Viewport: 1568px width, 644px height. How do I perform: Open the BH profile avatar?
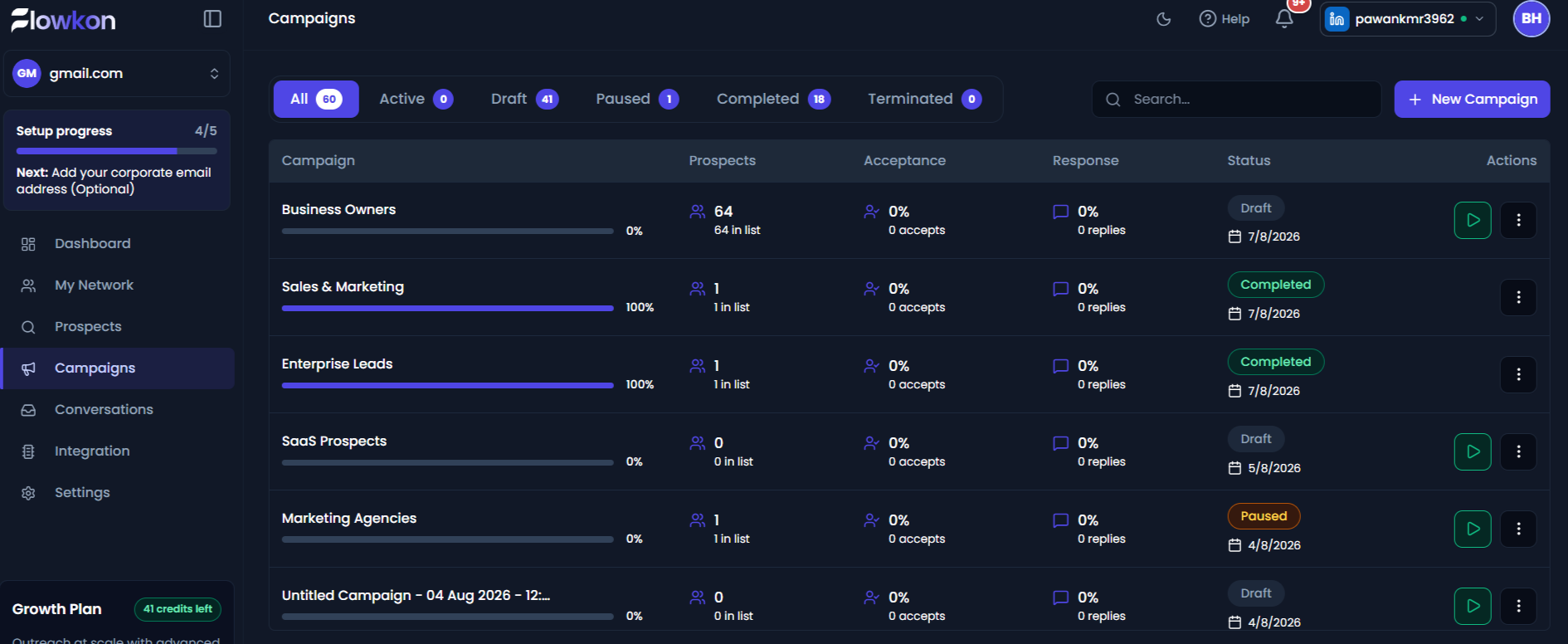[x=1531, y=18]
